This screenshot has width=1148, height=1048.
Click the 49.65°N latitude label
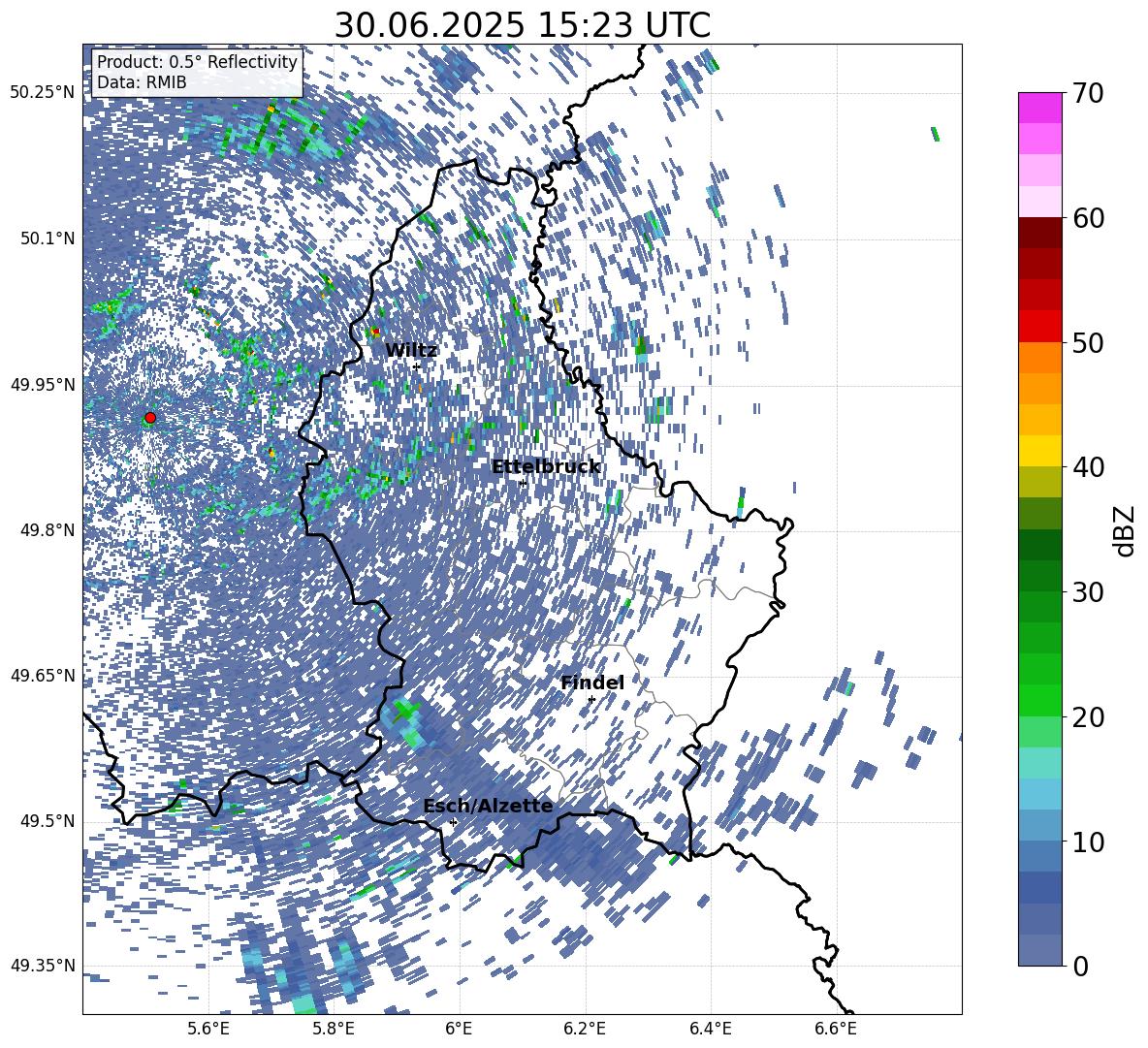pos(43,676)
